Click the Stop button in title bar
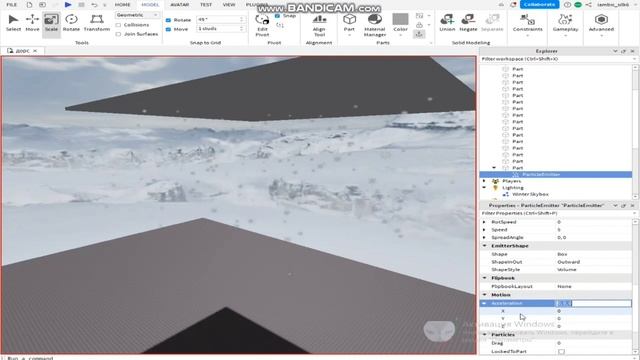This screenshot has width=640, height=360. tap(81, 4)
